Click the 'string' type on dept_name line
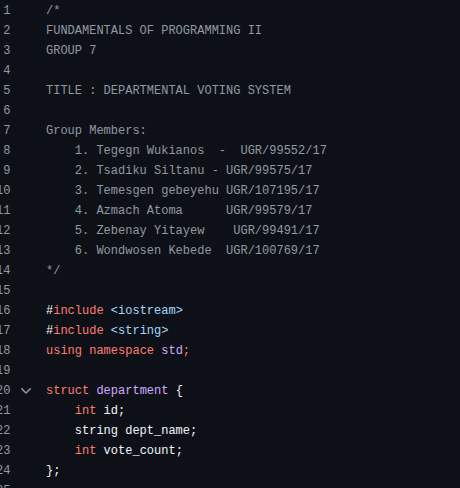Viewport: 460px width, 488px height. click(96, 430)
